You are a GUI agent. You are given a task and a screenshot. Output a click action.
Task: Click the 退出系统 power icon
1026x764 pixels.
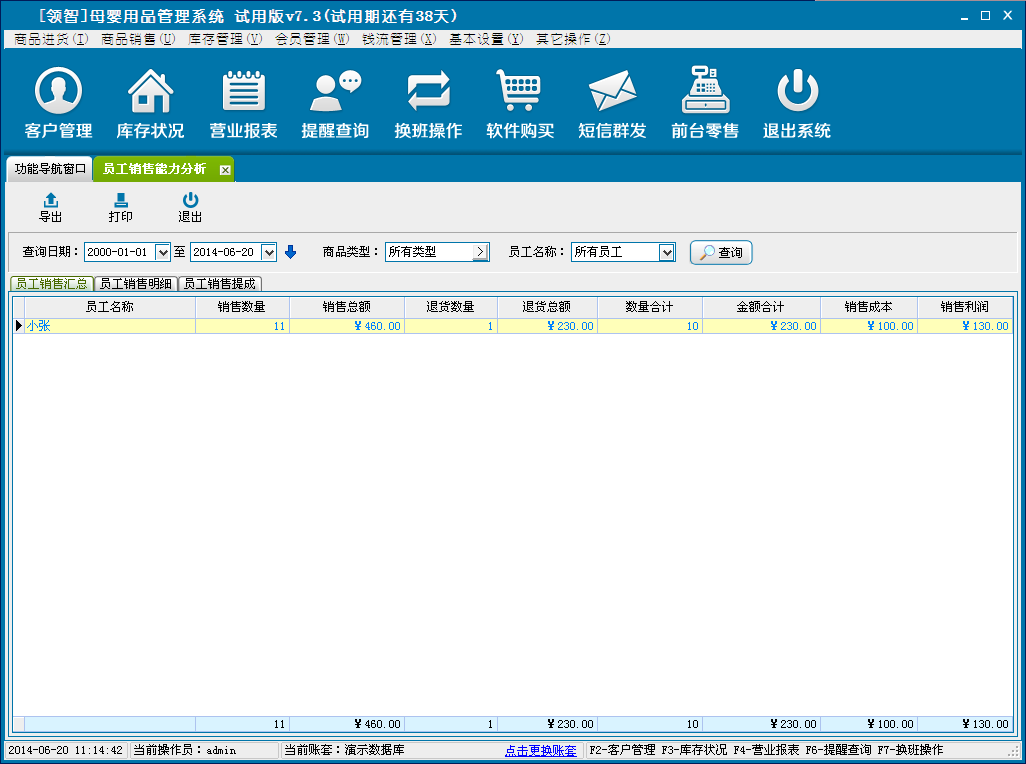(x=797, y=104)
